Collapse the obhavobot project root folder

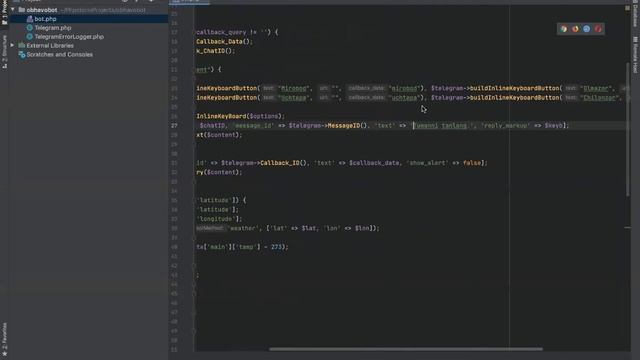pyautogui.click(x=13, y=9)
